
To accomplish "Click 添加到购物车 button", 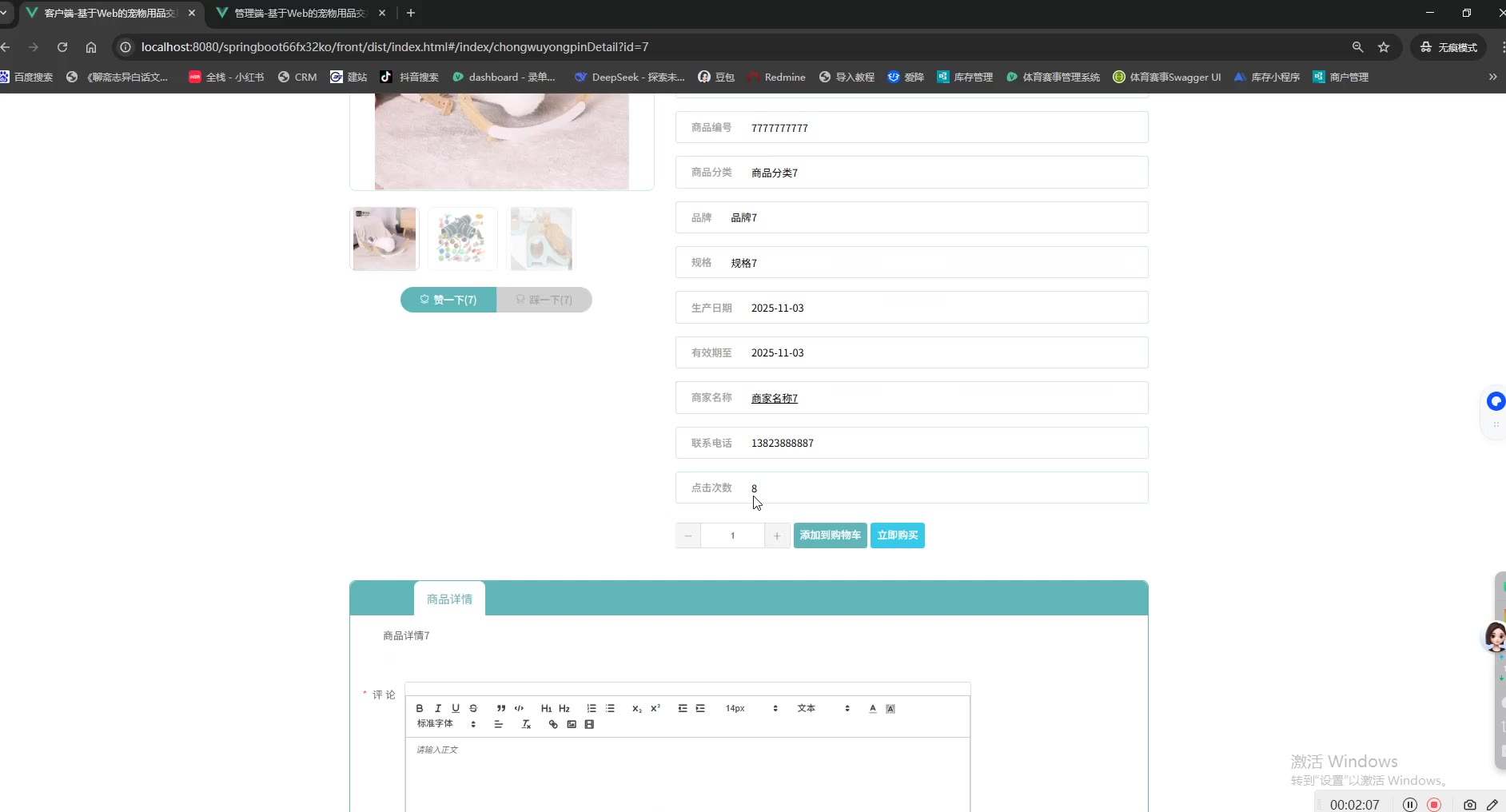I will coord(831,535).
